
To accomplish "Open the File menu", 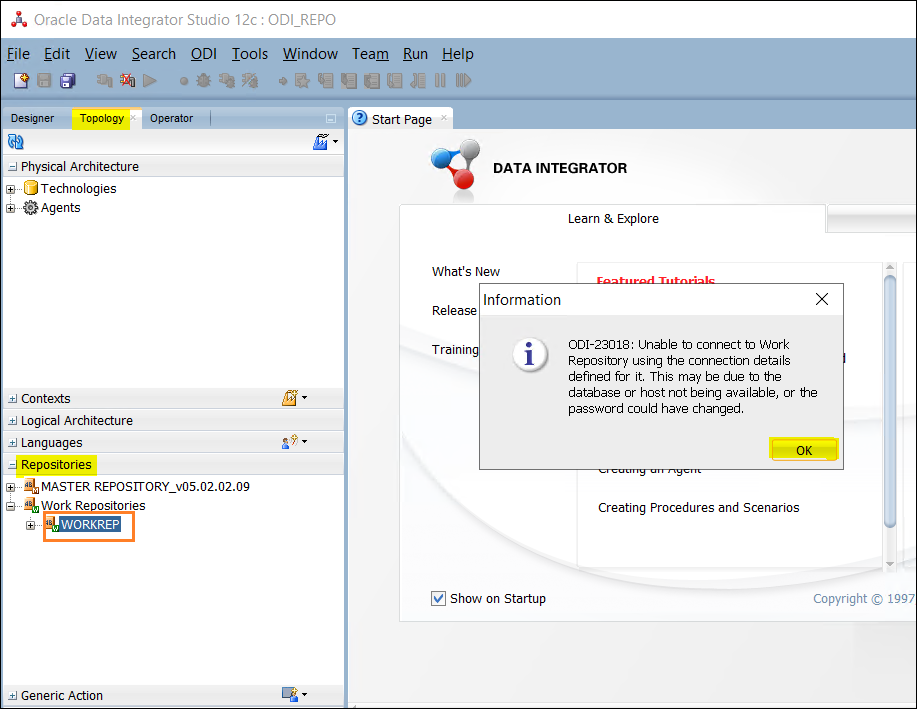I will click(x=18, y=54).
